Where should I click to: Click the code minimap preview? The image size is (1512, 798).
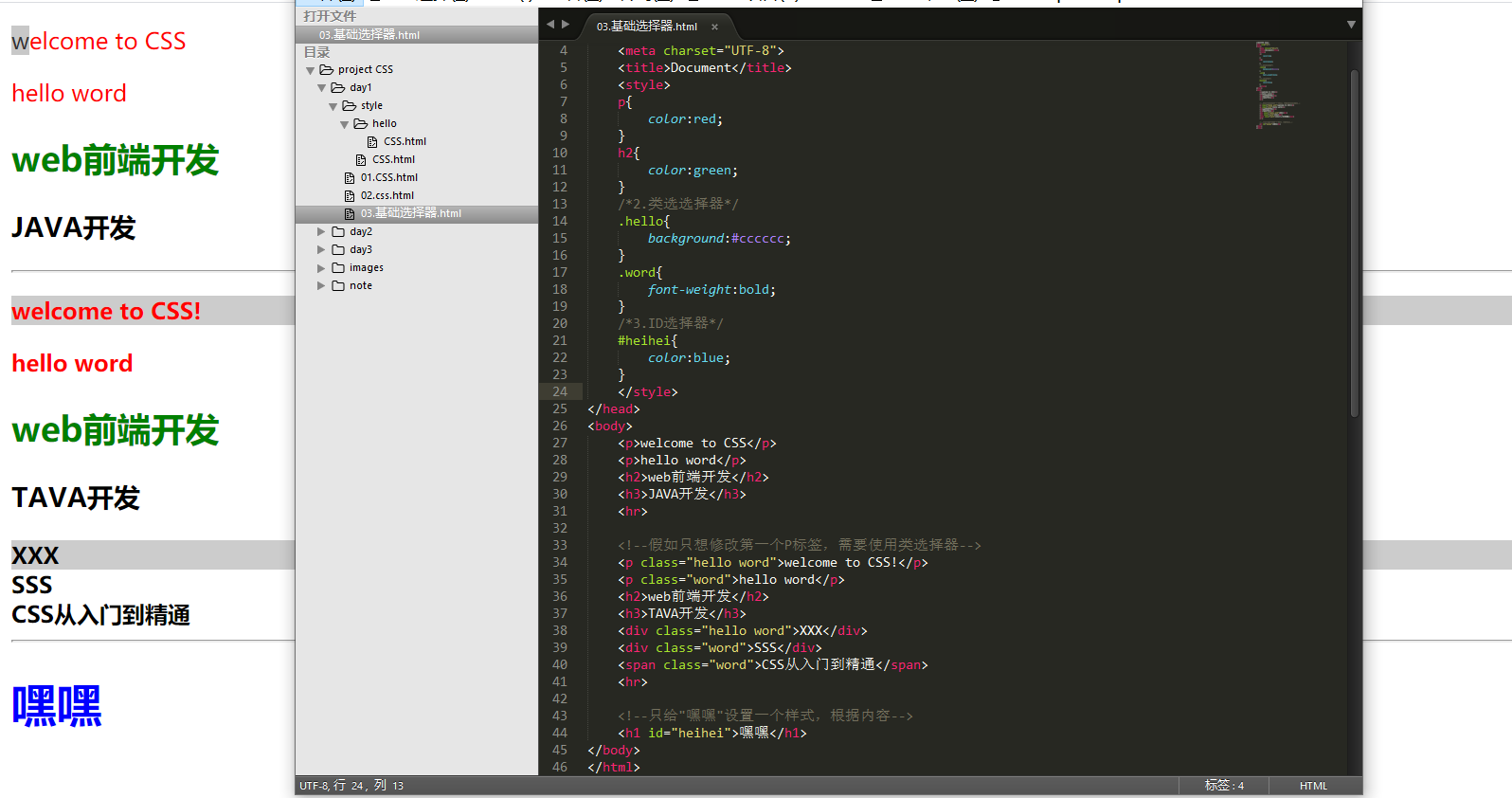pos(1275,85)
